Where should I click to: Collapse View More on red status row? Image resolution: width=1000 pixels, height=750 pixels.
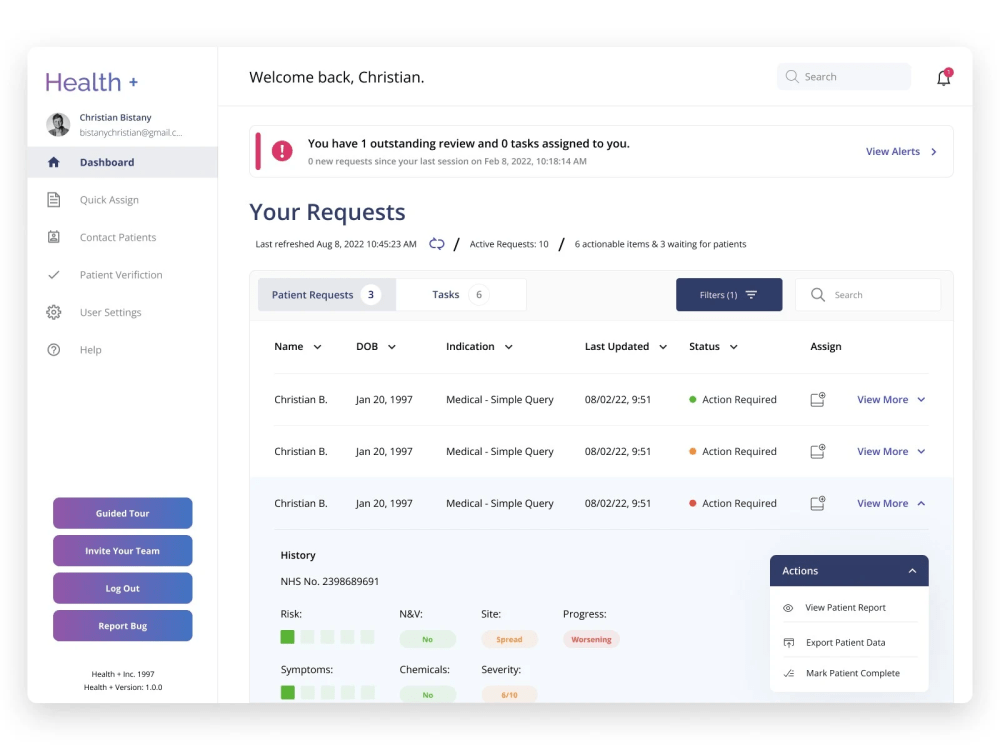(x=891, y=503)
